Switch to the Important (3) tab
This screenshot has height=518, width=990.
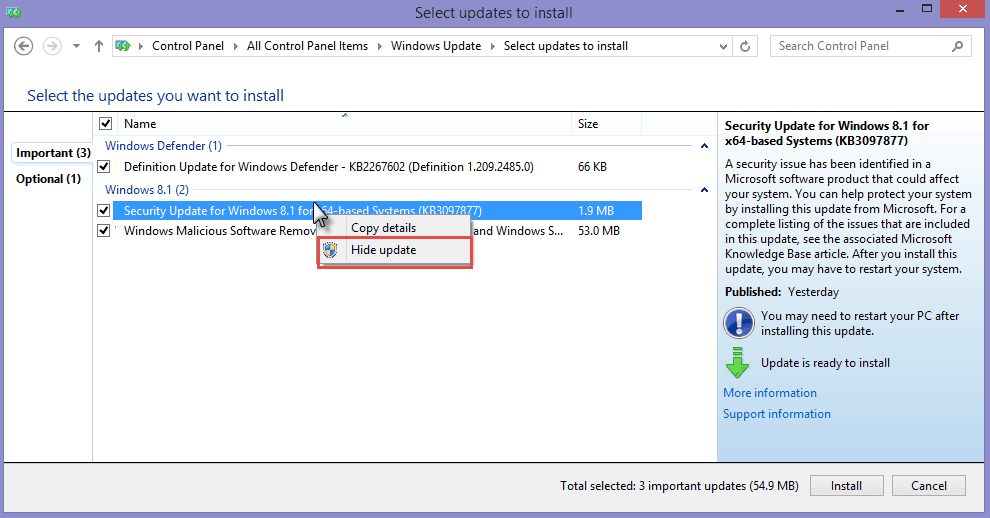[53, 153]
